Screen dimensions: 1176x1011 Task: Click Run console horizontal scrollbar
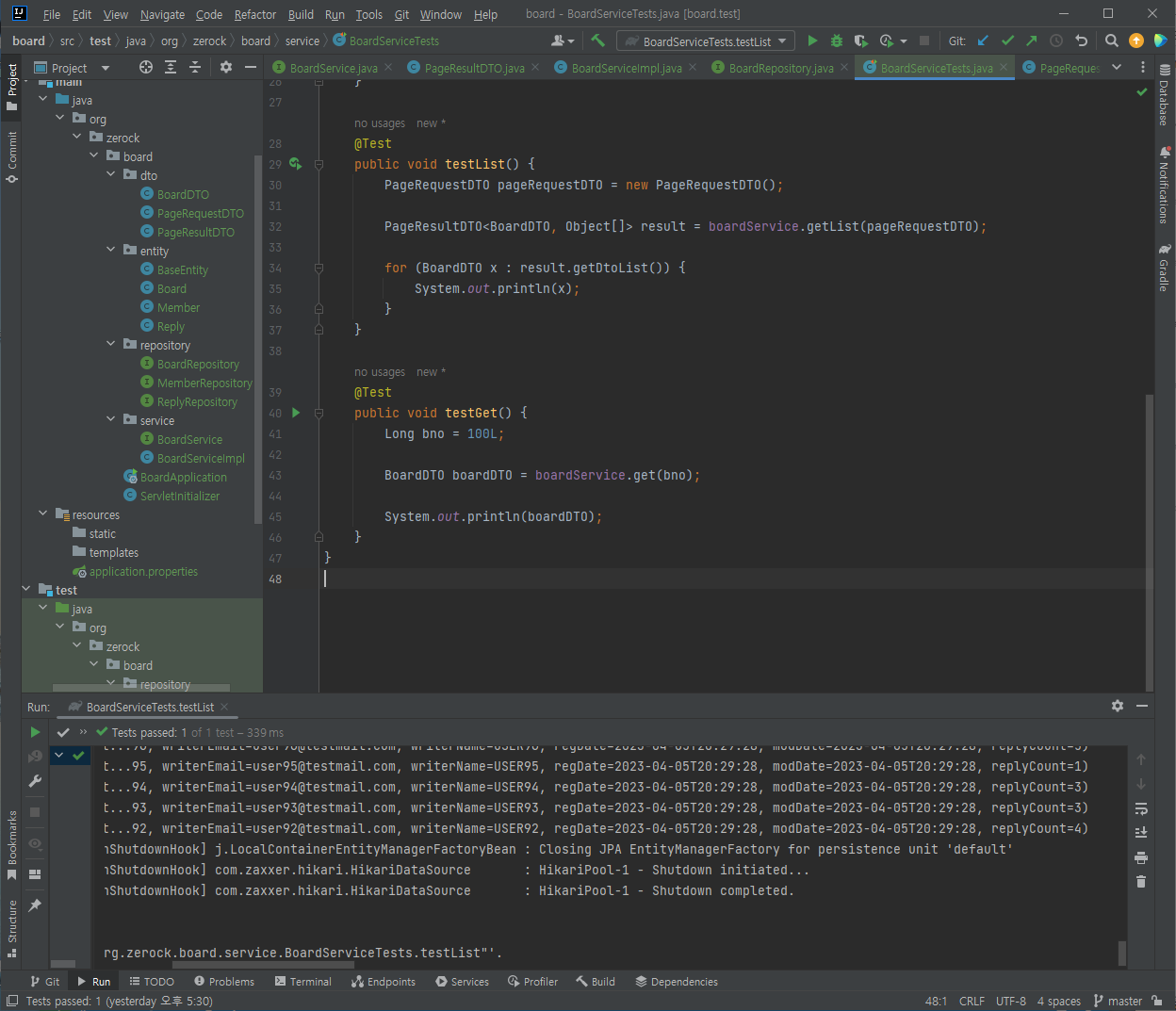(x=264, y=964)
